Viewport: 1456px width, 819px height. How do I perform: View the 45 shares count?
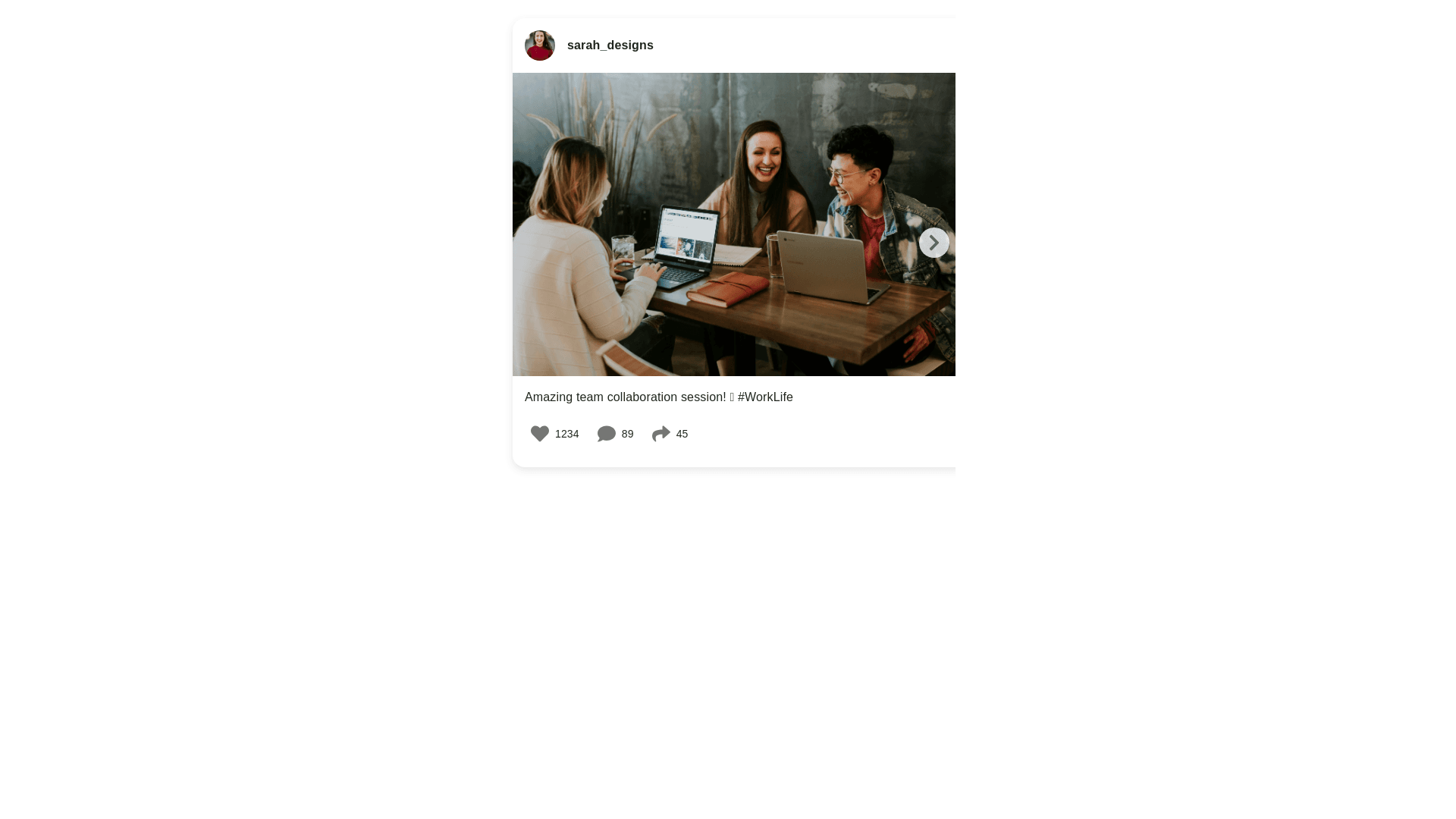click(682, 434)
